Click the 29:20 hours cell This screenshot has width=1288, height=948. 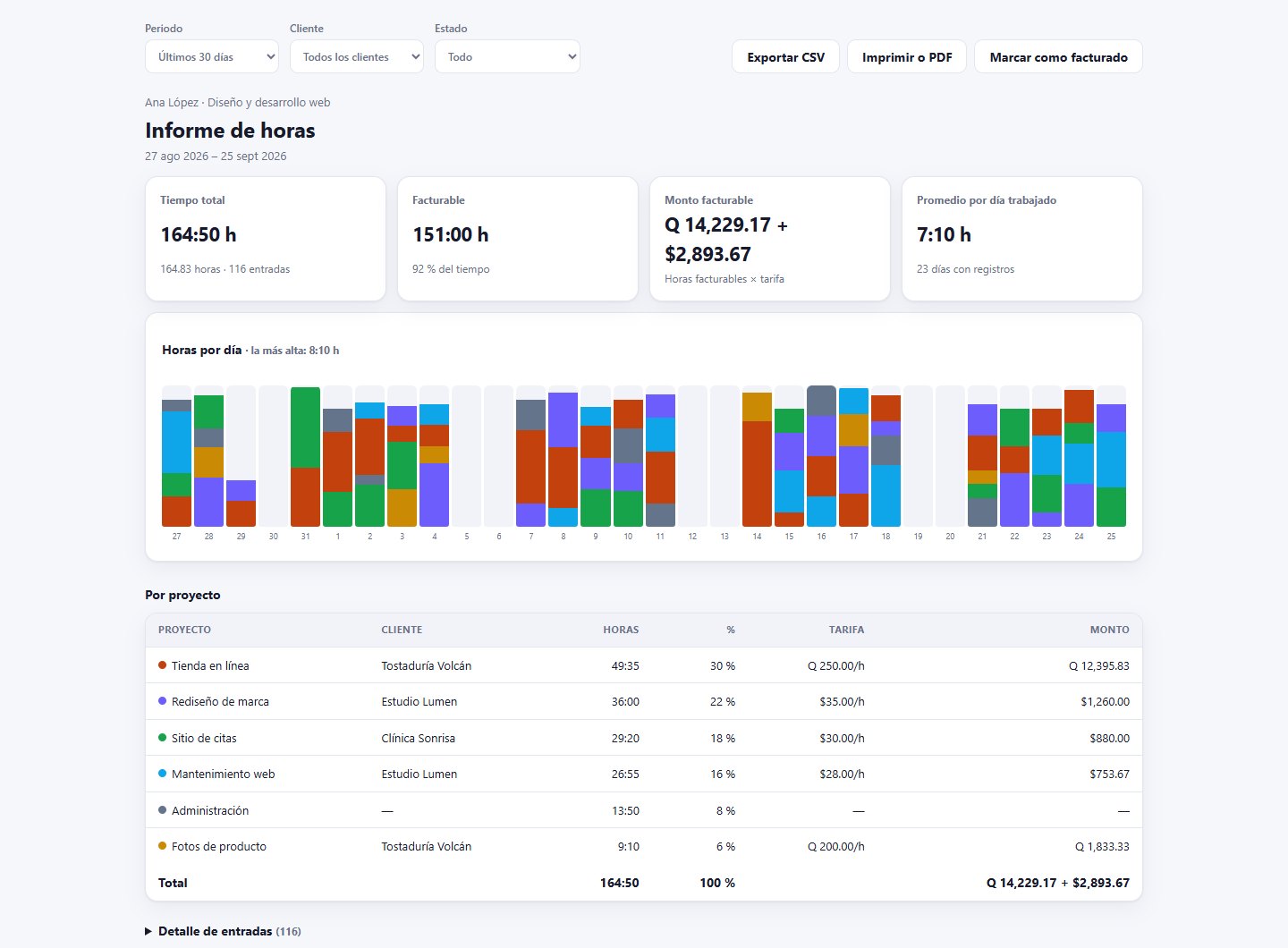[625, 739]
